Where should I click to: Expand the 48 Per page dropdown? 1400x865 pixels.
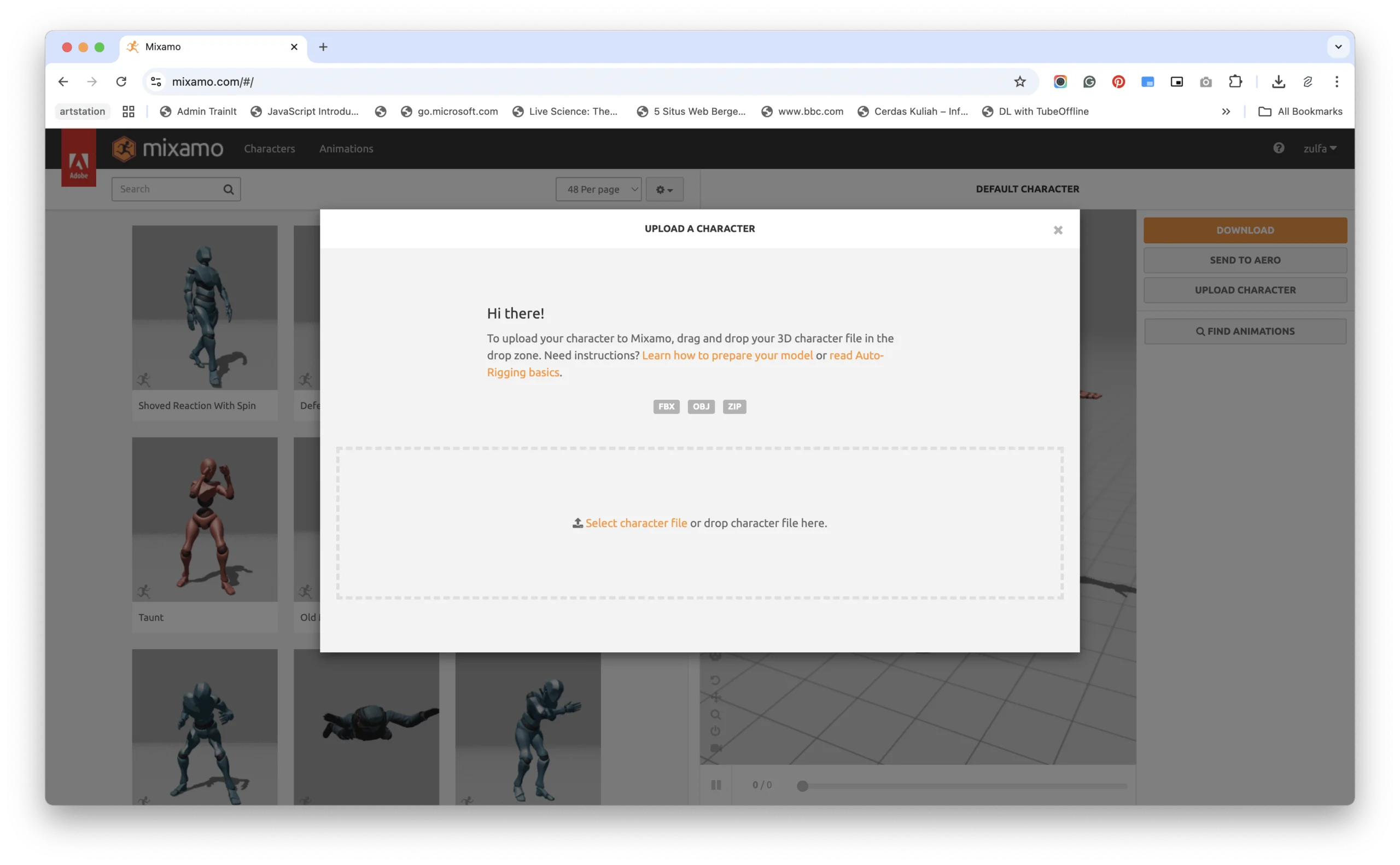point(598,189)
